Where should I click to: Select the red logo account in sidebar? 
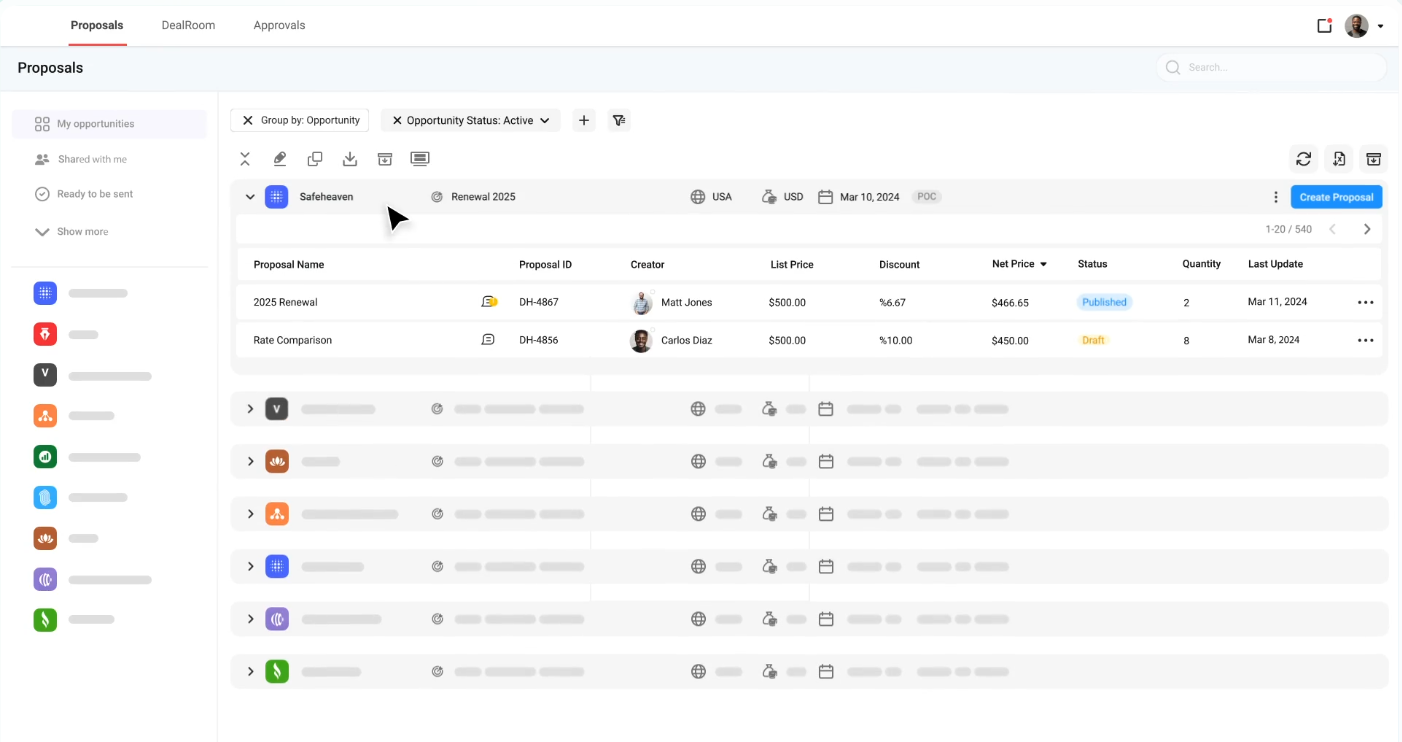tap(45, 334)
